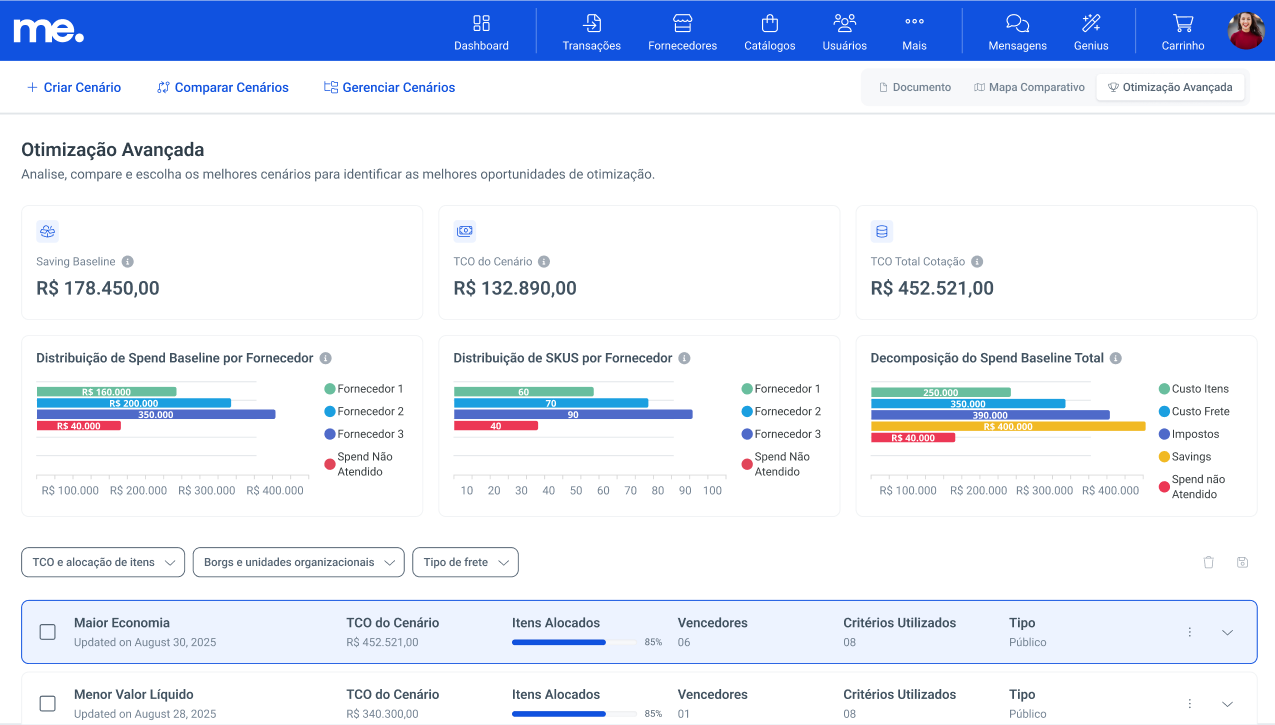Switch to the Mapa Comparativo tab
1275x725 pixels.
click(x=1029, y=88)
